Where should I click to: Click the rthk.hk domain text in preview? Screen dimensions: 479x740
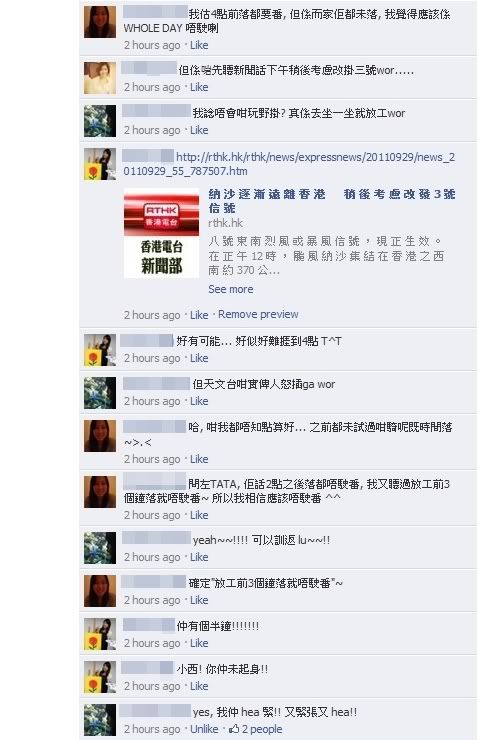tap(226, 223)
